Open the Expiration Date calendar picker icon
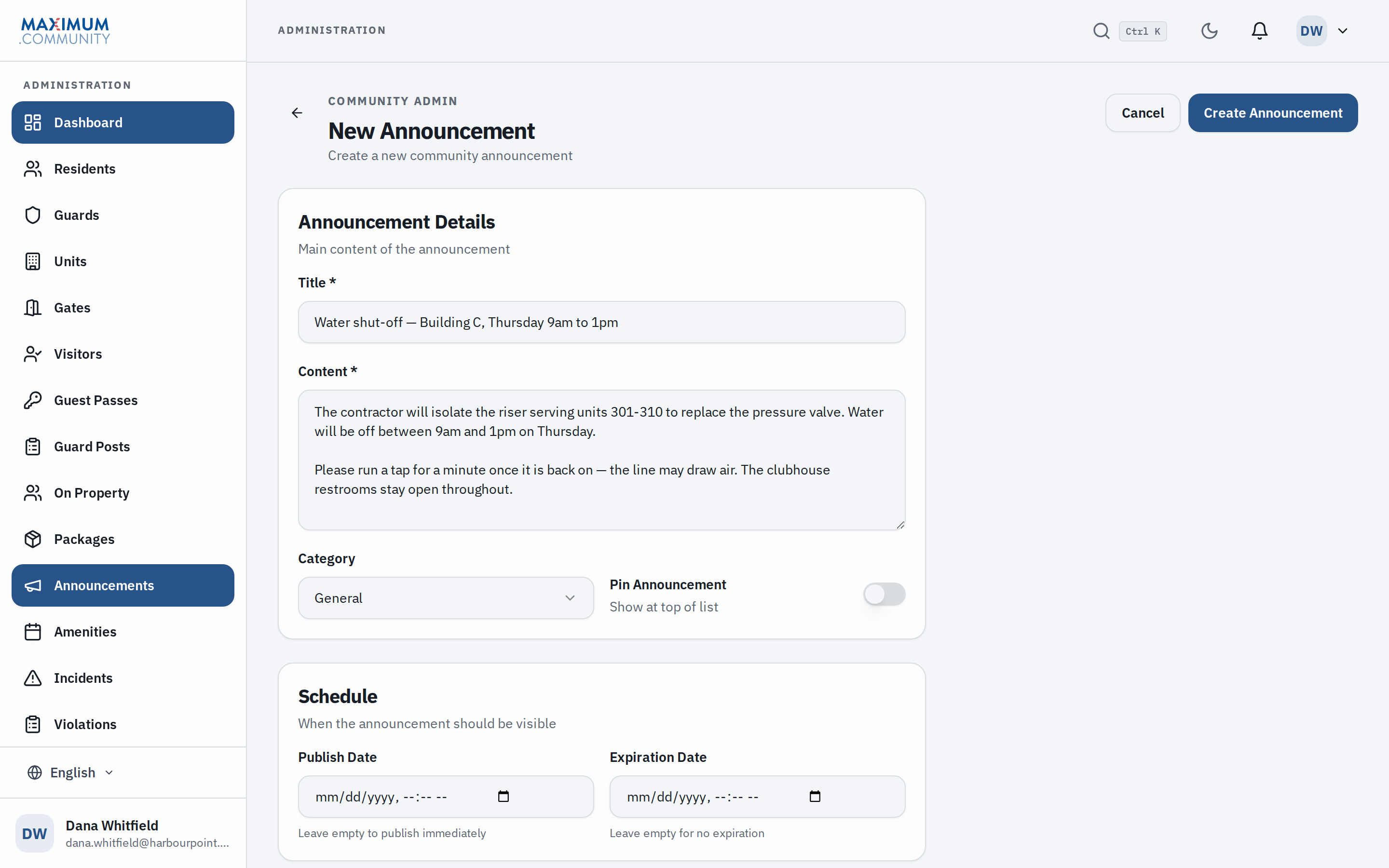Viewport: 1389px width, 868px height. (815, 796)
